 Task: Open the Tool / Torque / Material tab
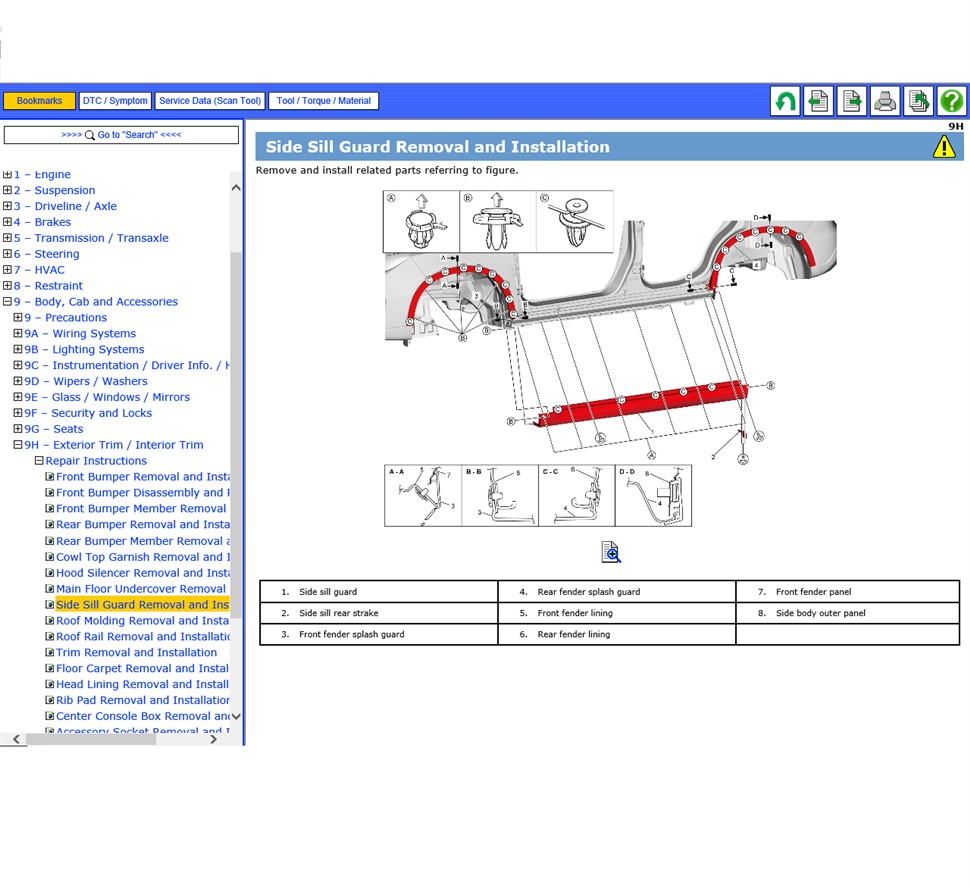click(324, 101)
